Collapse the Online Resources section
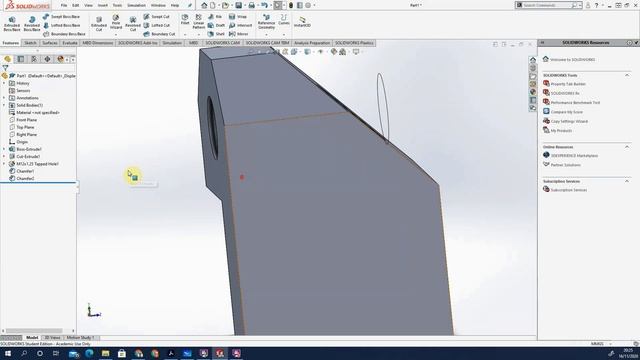This screenshot has height=360, width=640. pyautogui.click(x=627, y=147)
